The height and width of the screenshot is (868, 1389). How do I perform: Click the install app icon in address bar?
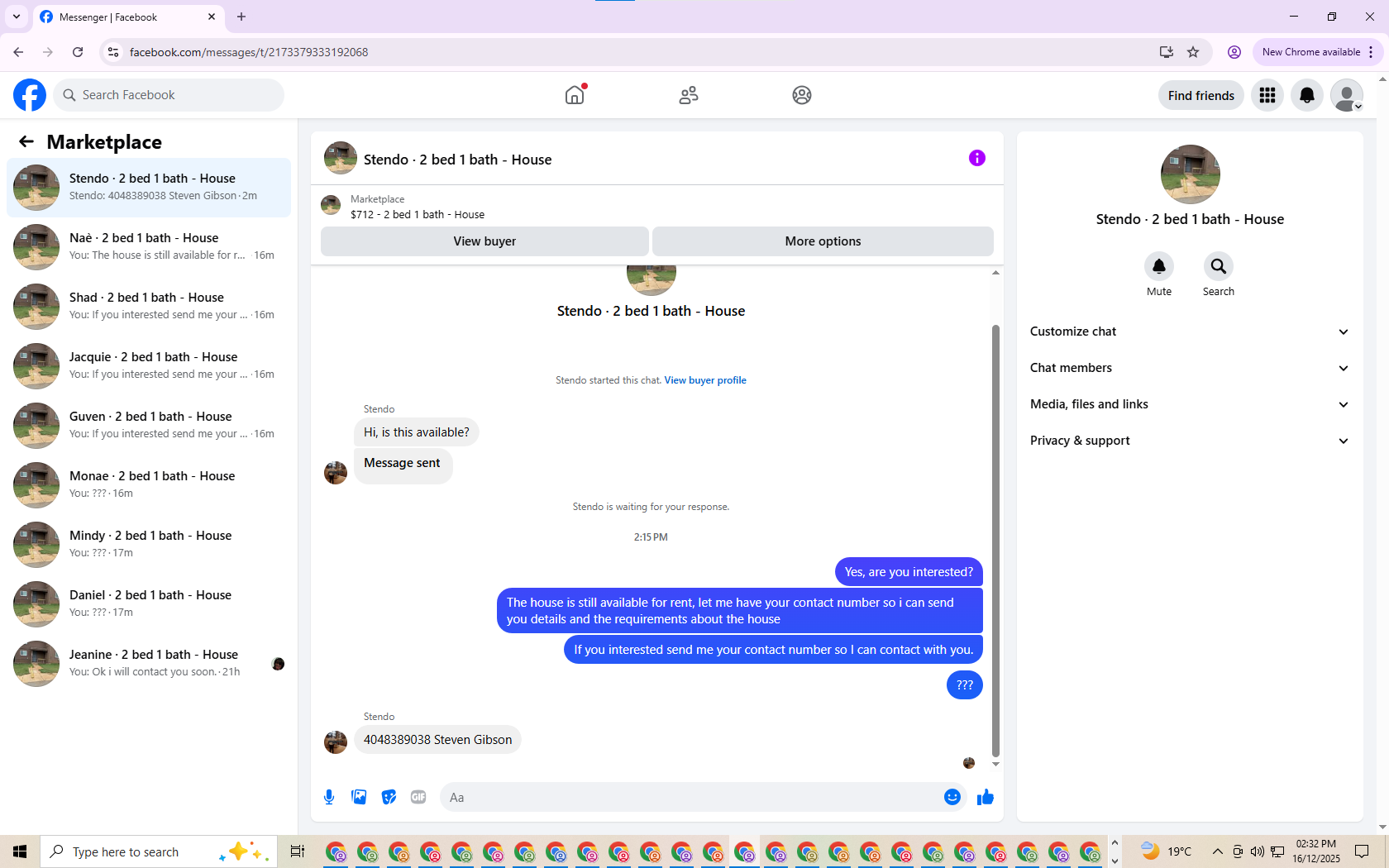[x=1167, y=52]
